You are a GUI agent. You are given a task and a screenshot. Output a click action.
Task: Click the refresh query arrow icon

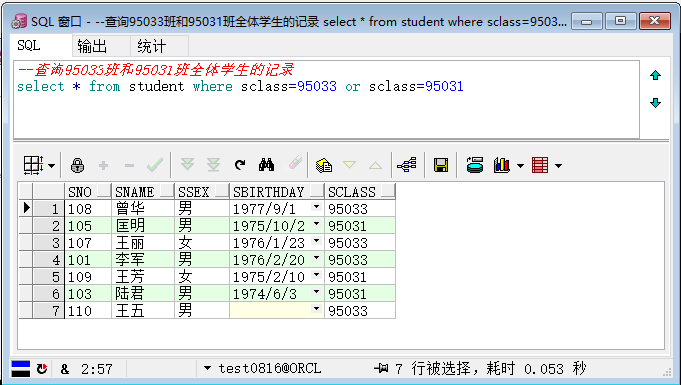240,165
